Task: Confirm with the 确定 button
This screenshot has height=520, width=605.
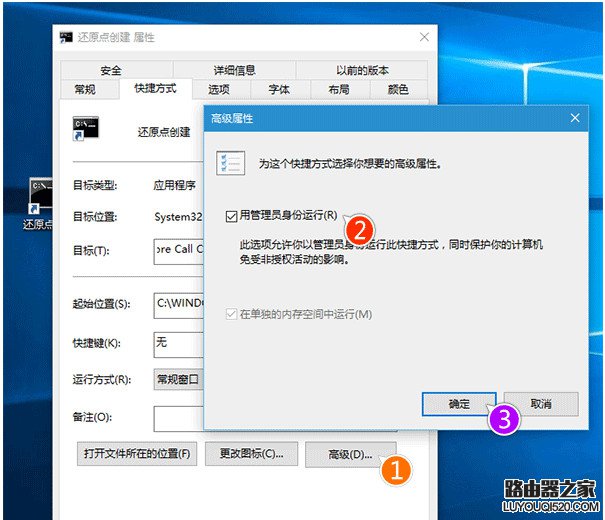Action: click(x=459, y=404)
